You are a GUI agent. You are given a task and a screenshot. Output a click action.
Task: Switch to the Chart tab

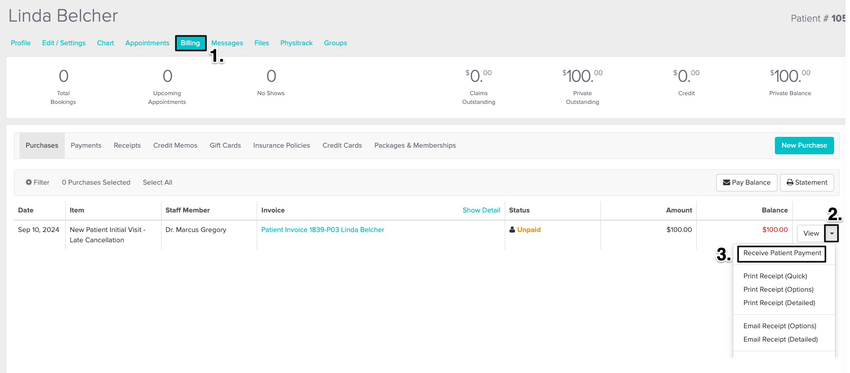(x=106, y=43)
